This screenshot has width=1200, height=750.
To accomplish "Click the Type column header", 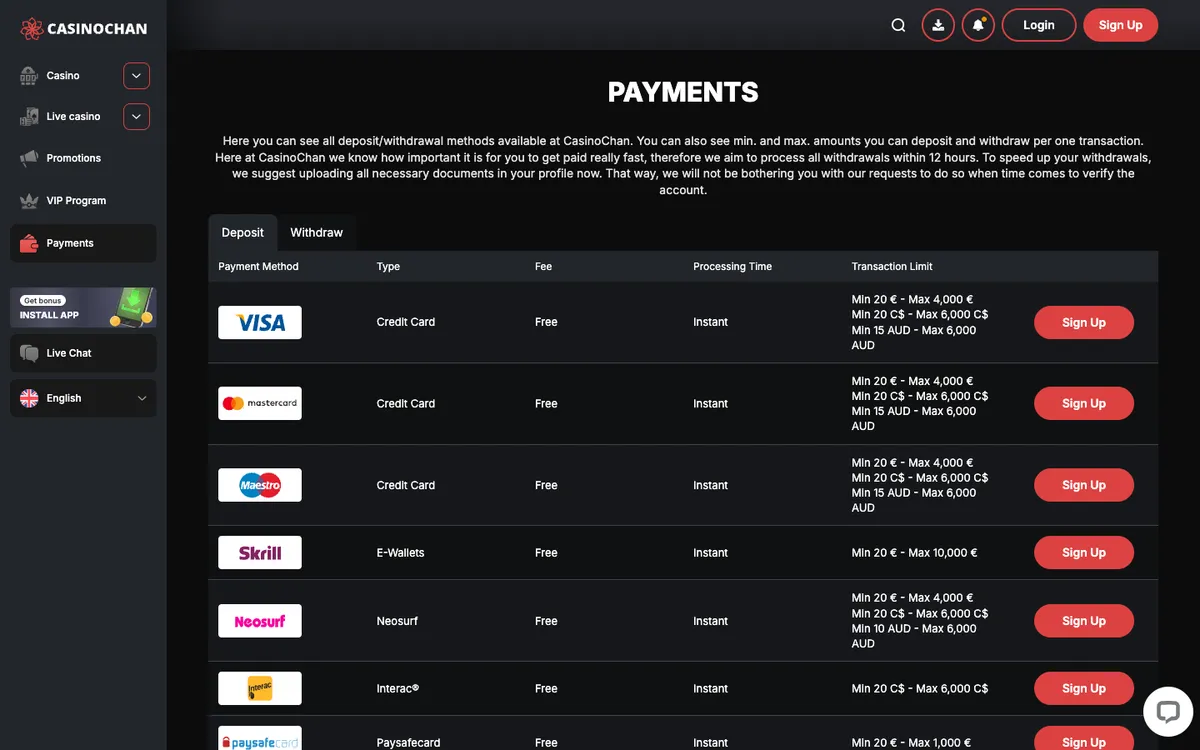I will tap(388, 267).
